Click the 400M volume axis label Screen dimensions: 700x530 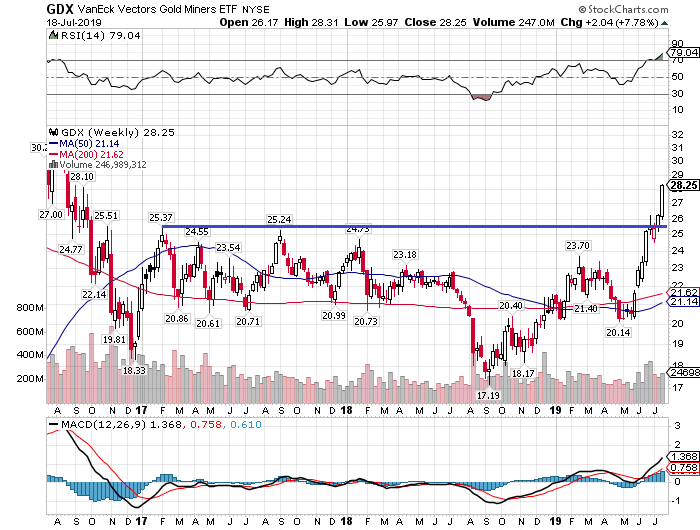(30, 355)
